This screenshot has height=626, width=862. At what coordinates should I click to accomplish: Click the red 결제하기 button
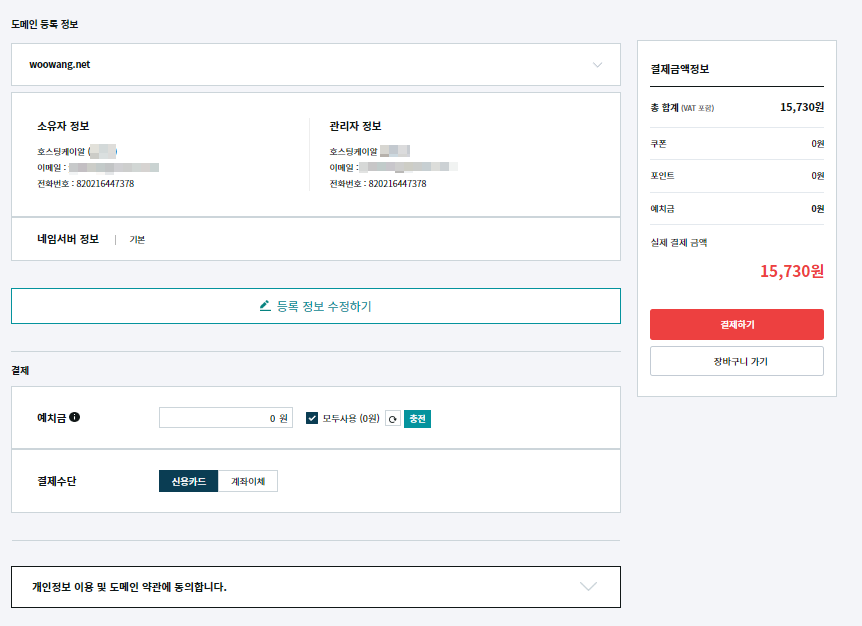point(736,325)
